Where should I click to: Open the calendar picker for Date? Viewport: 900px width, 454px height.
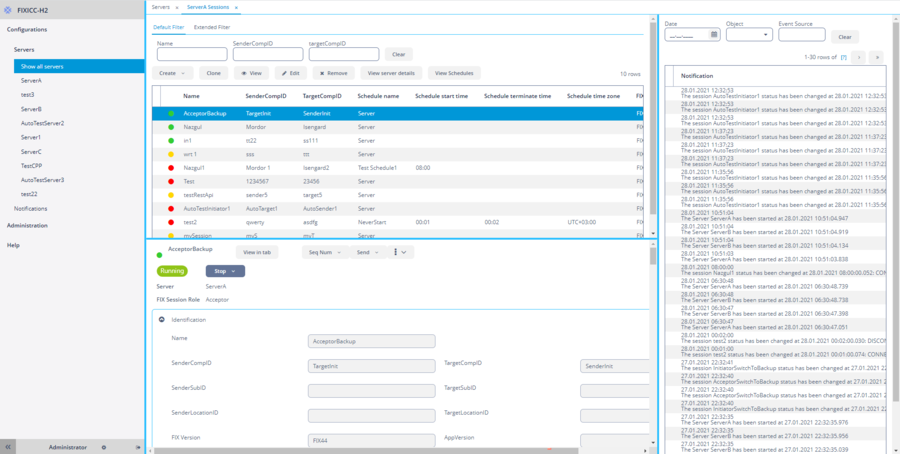(713, 34)
